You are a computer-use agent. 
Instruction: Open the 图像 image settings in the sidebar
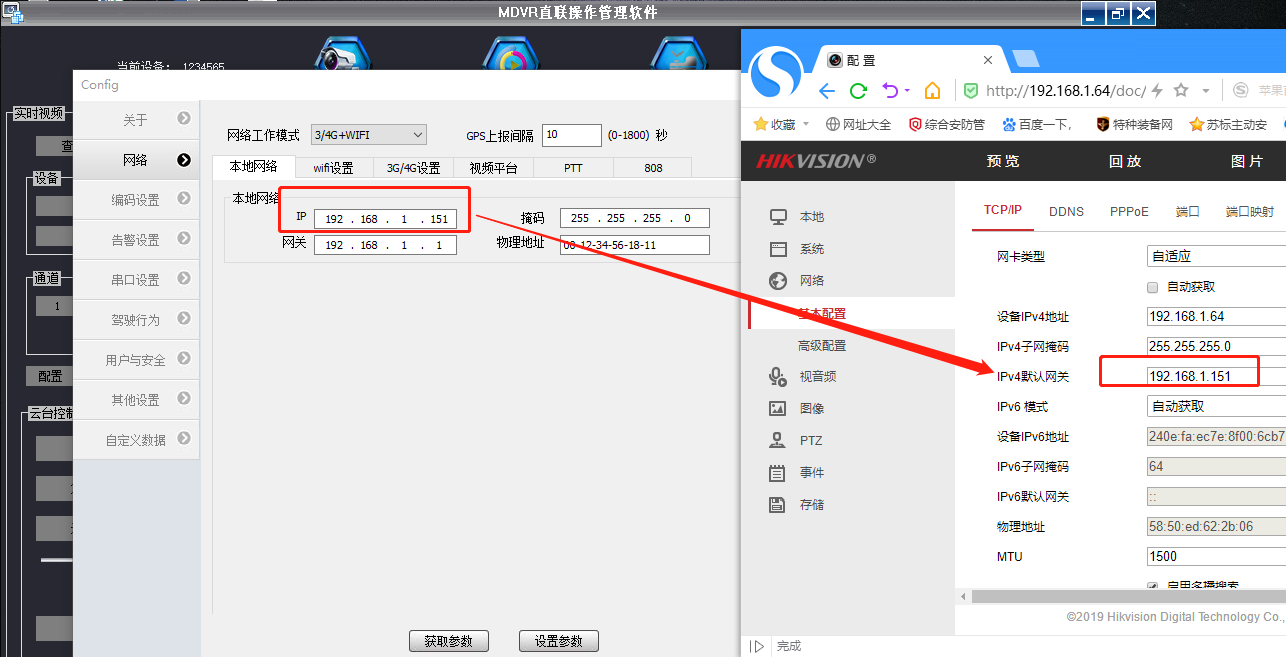pyautogui.click(x=811, y=409)
